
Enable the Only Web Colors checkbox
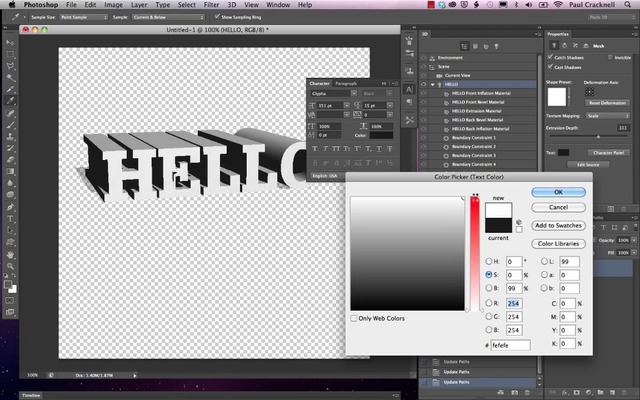(x=355, y=318)
